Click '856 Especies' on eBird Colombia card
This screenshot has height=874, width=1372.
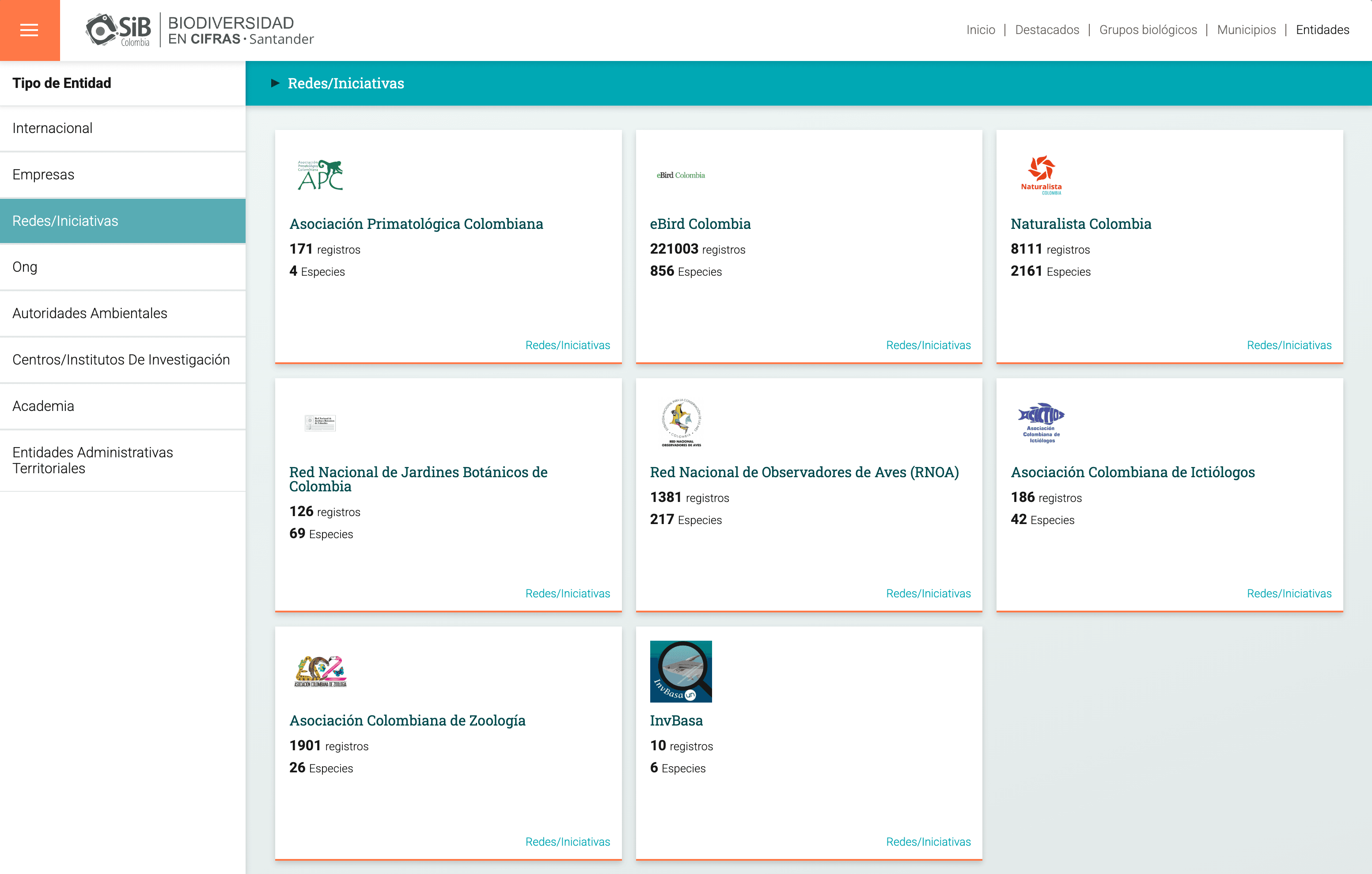tap(686, 271)
